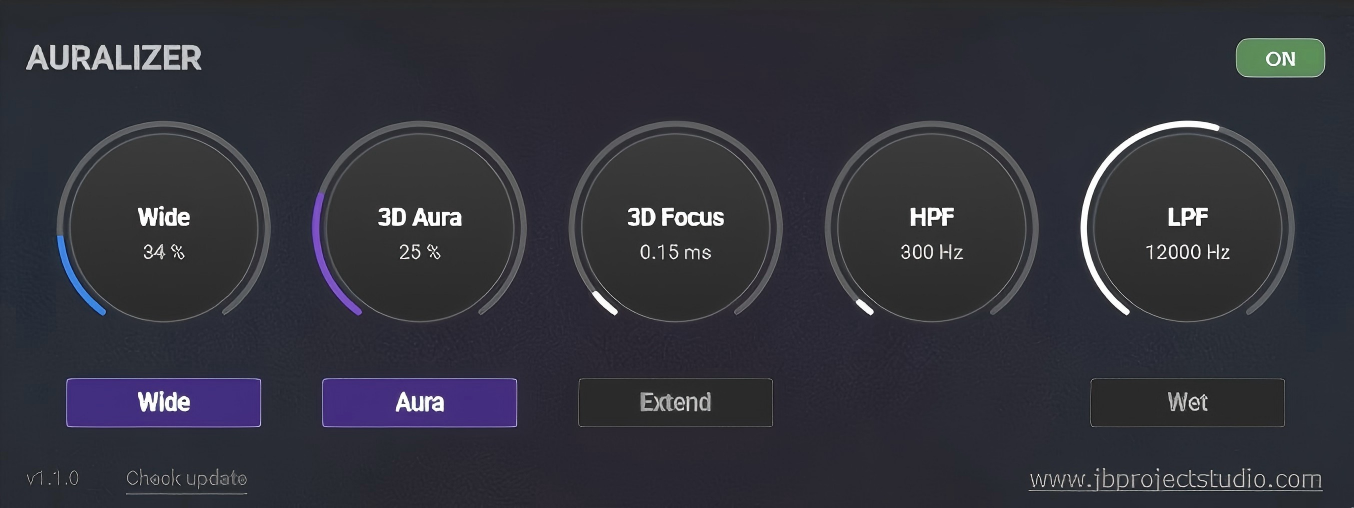1354x508 pixels.
Task: Click the 3D Focus knob
Action: point(676,228)
